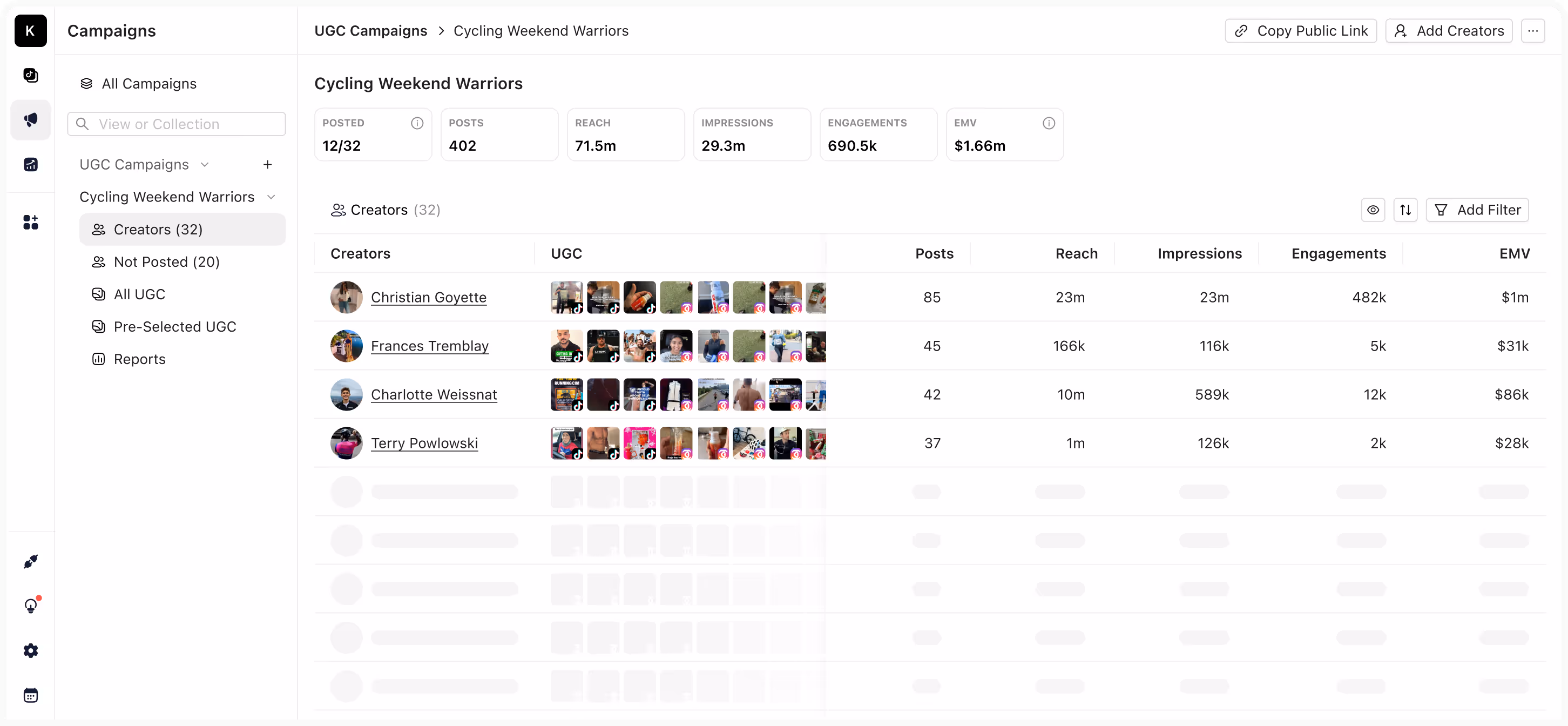Open the lightbulb notifications icon
The image size is (1568, 726).
point(30,606)
